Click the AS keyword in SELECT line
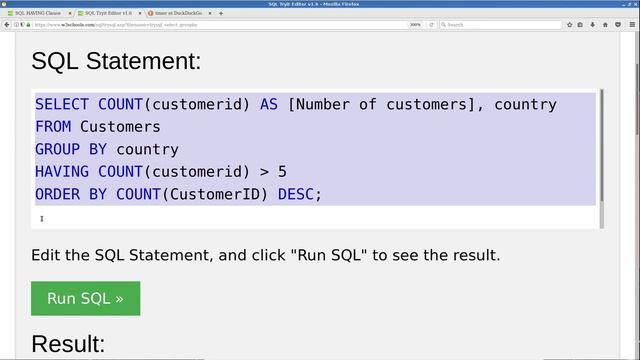 pos(269,104)
